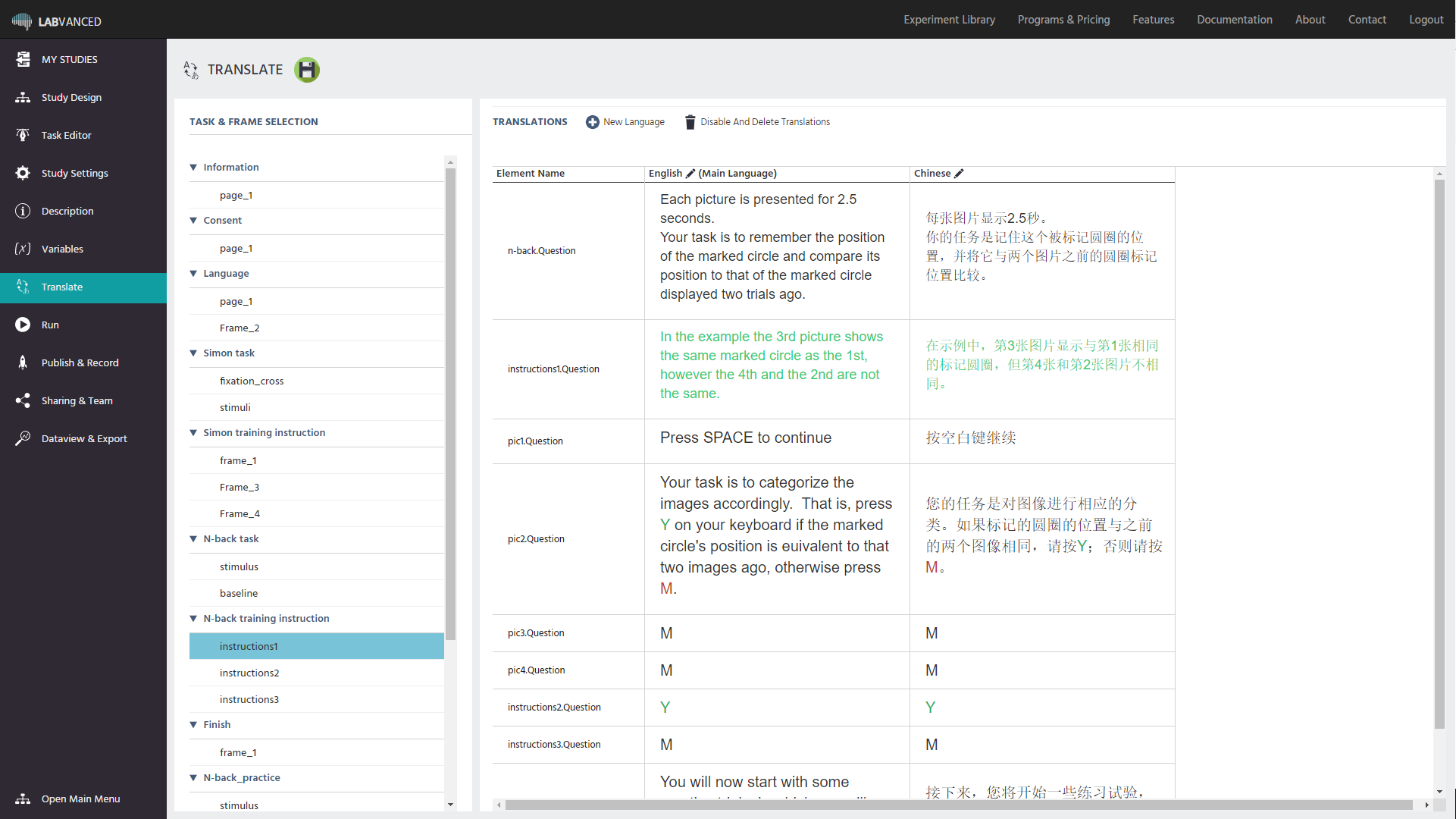1456x819 pixels.
Task: Click the translations horizontal scrollbar
Action: click(959, 805)
